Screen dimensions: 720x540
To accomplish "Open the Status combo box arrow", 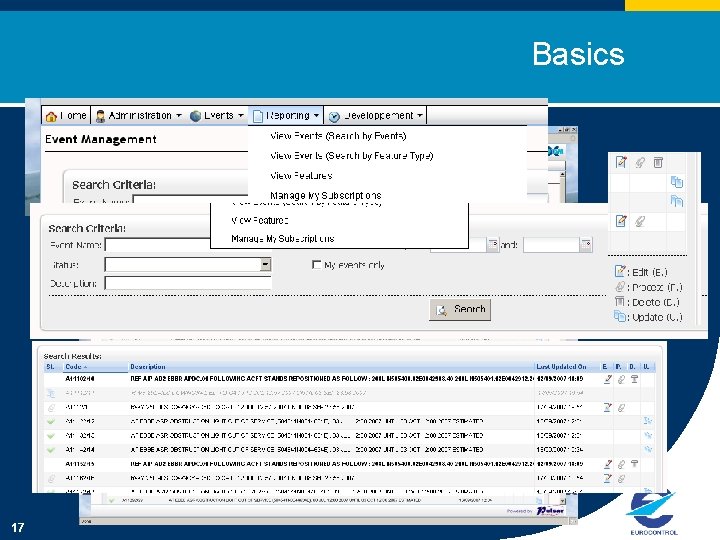I will tap(265, 264).
